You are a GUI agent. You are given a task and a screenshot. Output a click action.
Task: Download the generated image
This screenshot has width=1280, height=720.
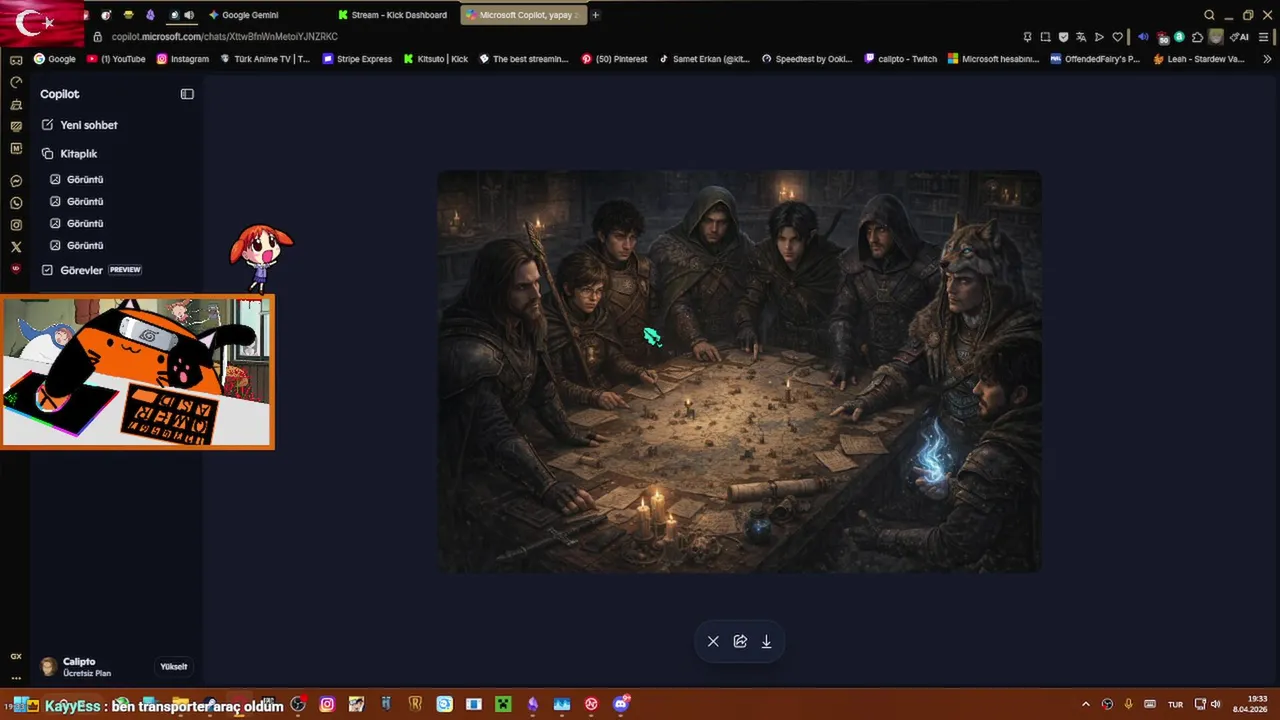pos(766,642)
